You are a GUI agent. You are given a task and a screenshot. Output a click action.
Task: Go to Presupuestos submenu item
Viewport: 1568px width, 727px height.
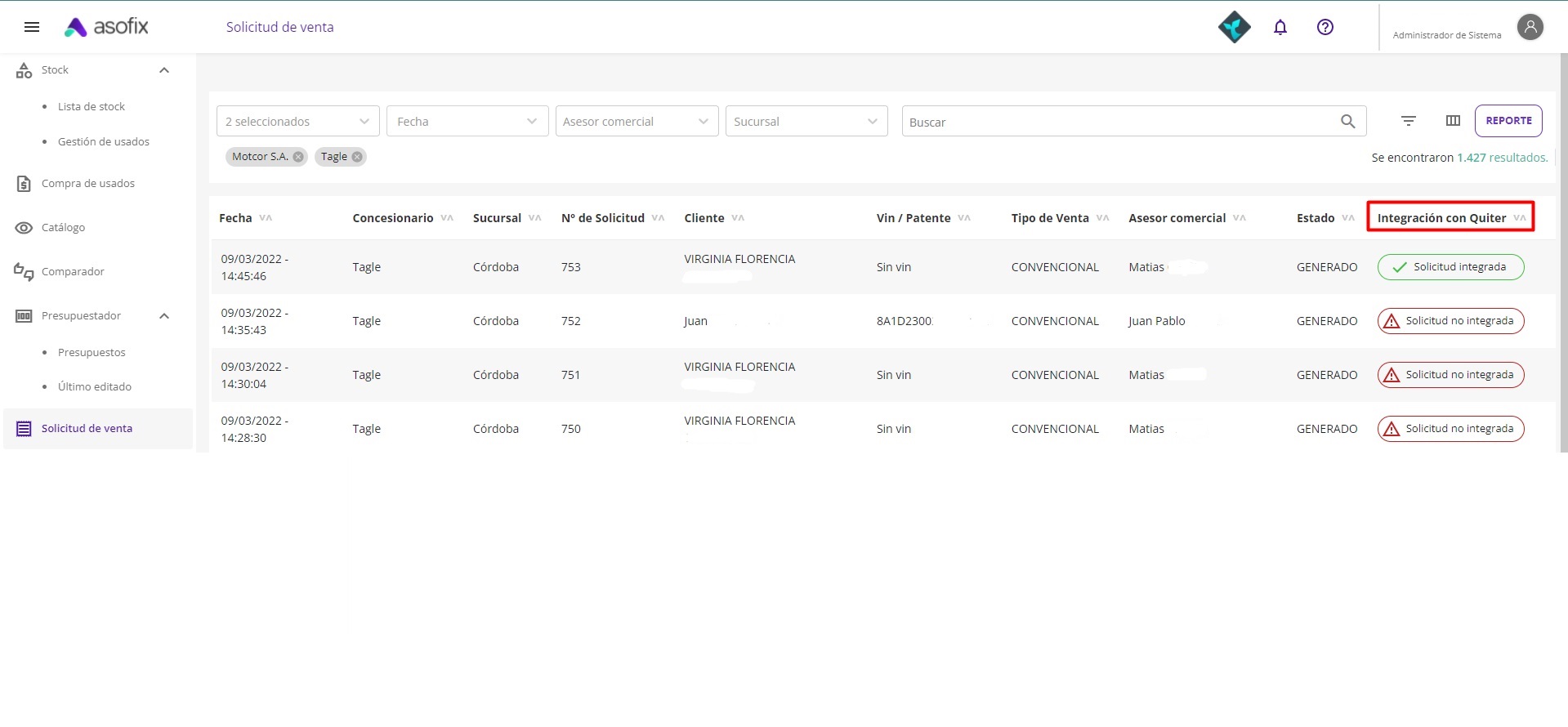92,353
